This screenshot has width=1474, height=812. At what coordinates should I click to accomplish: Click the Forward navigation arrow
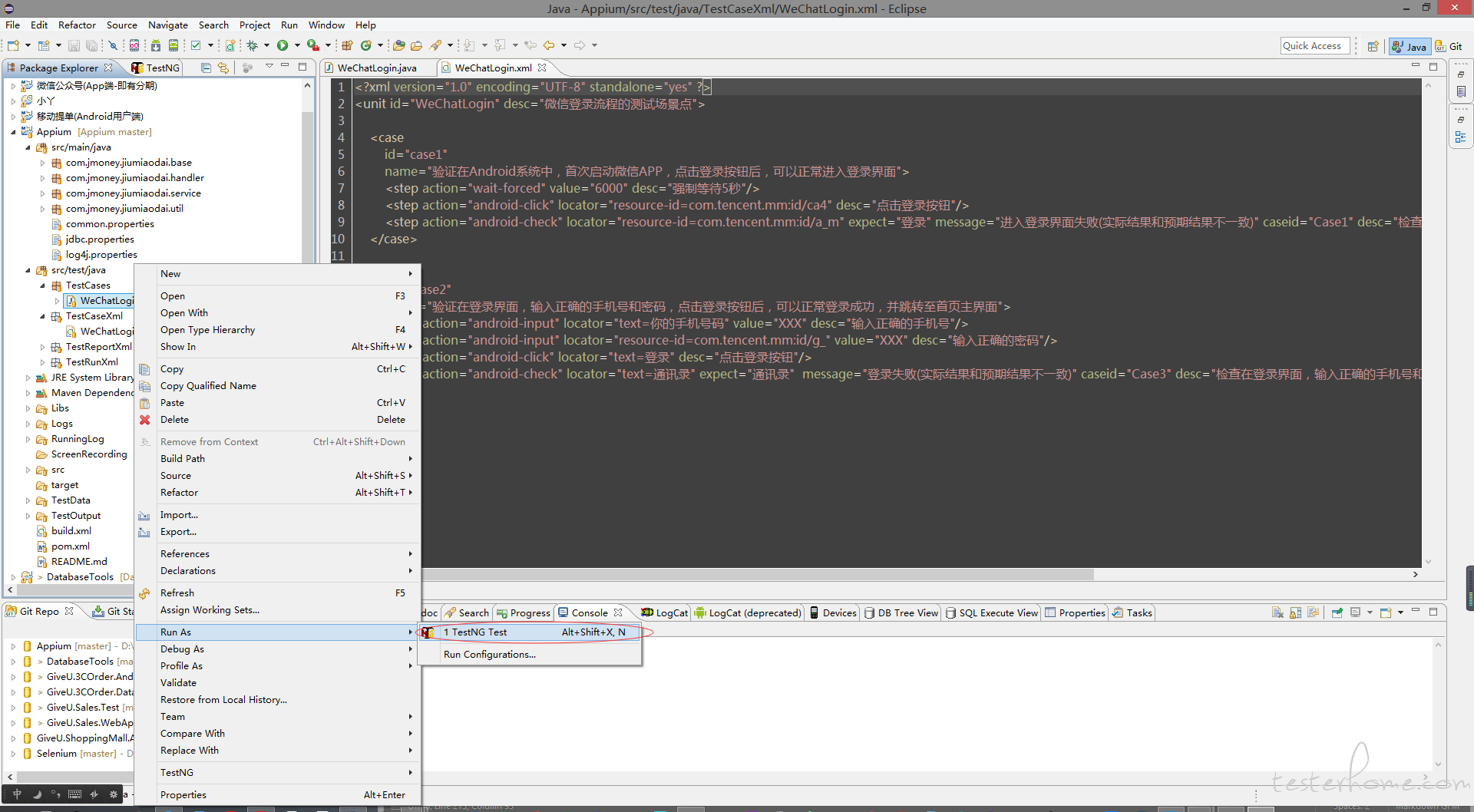point(579,45)
